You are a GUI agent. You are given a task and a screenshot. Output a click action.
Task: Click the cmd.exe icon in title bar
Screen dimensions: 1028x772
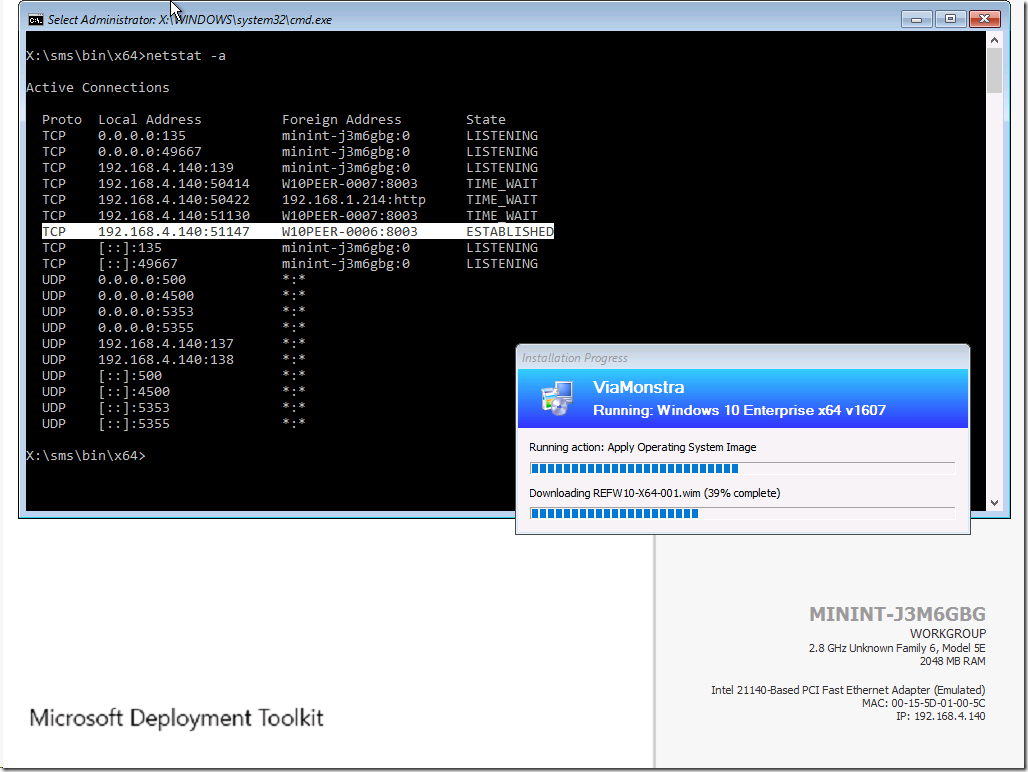[x=35, y=20]
